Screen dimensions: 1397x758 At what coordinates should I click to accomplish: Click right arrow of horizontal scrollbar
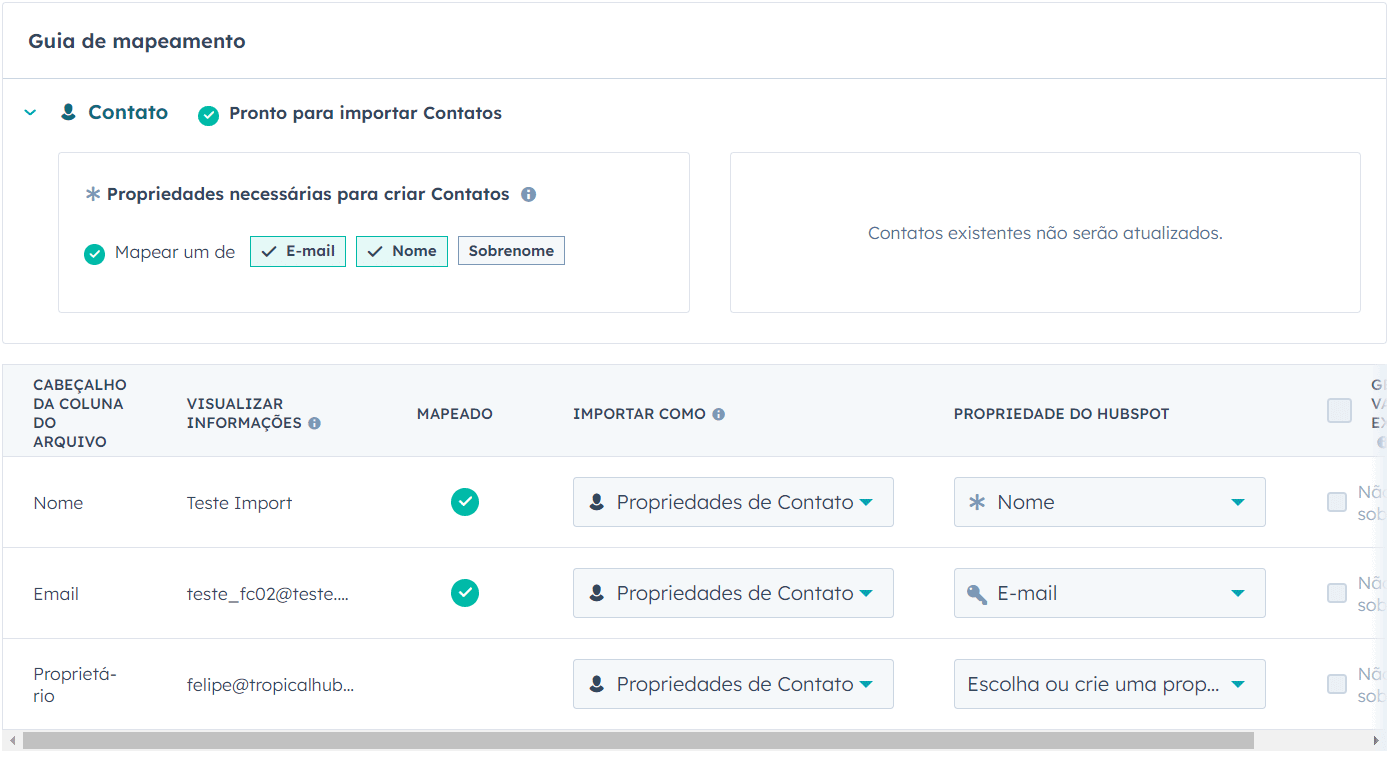[x=1378, y=741]
